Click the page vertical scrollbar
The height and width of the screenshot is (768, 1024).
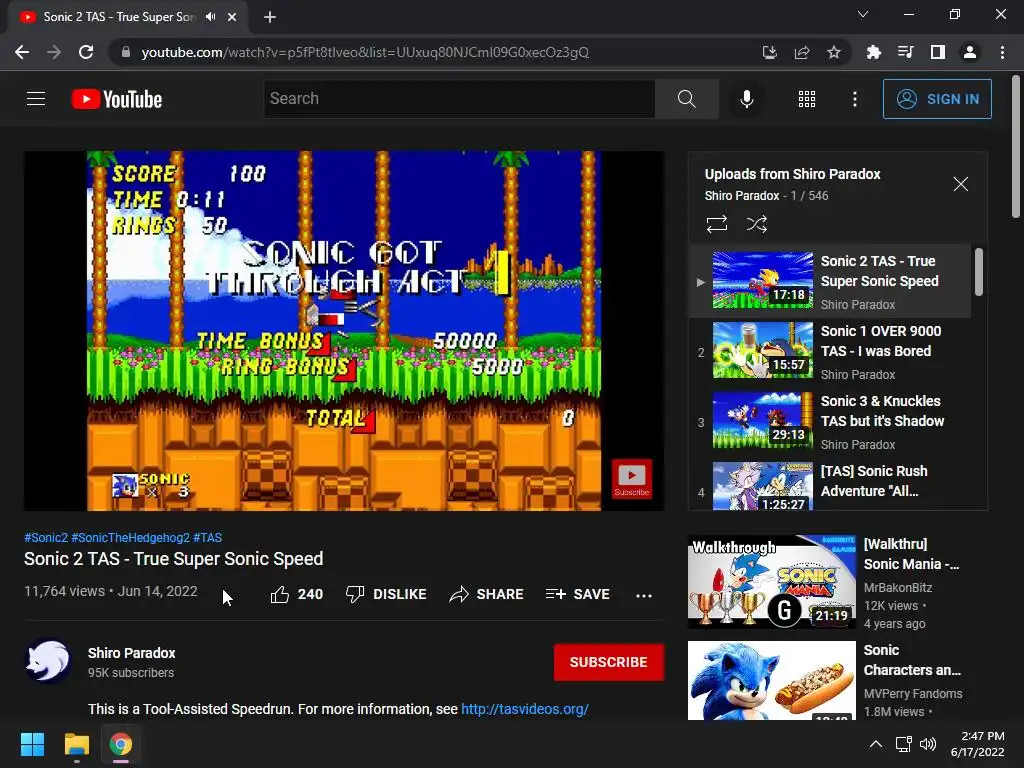click(x=1016, y=148)
